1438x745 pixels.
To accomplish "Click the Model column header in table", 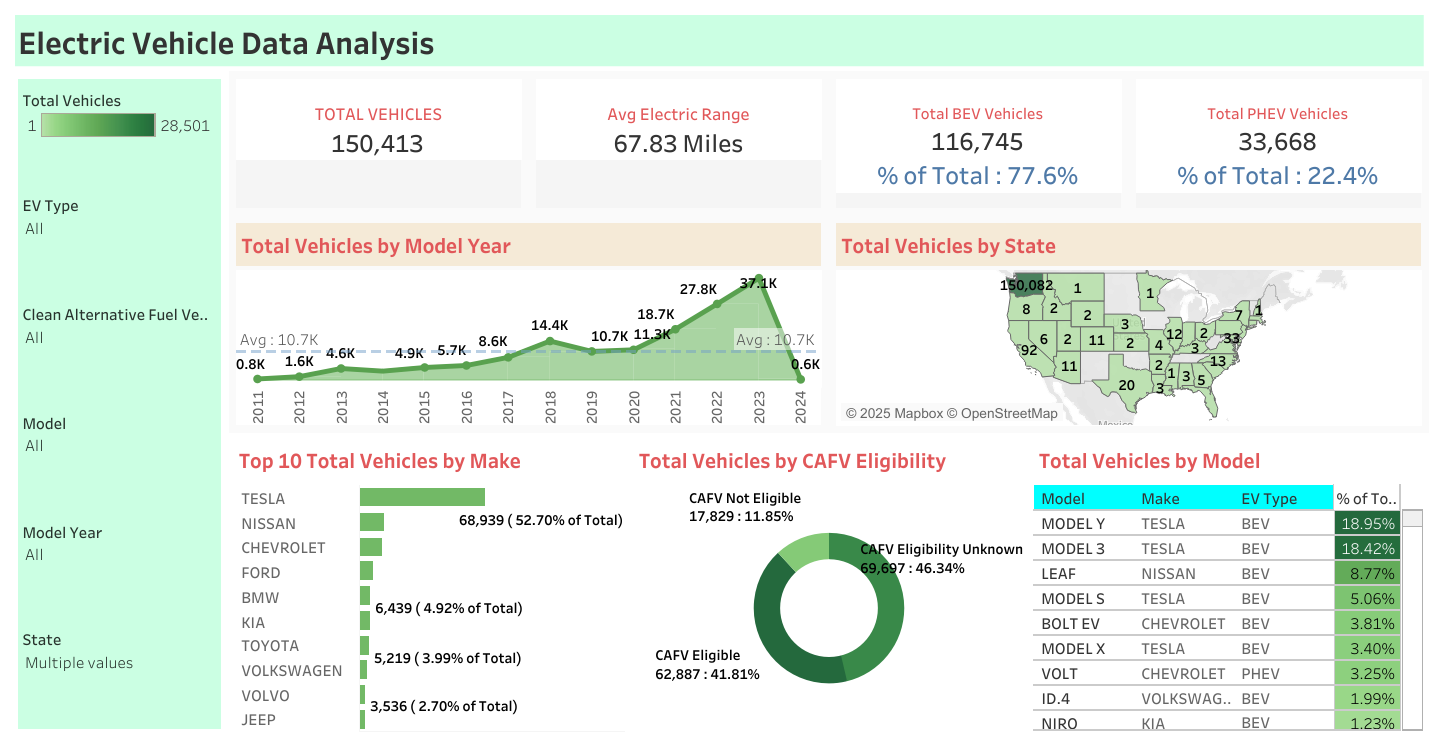I will point(1063,498).
